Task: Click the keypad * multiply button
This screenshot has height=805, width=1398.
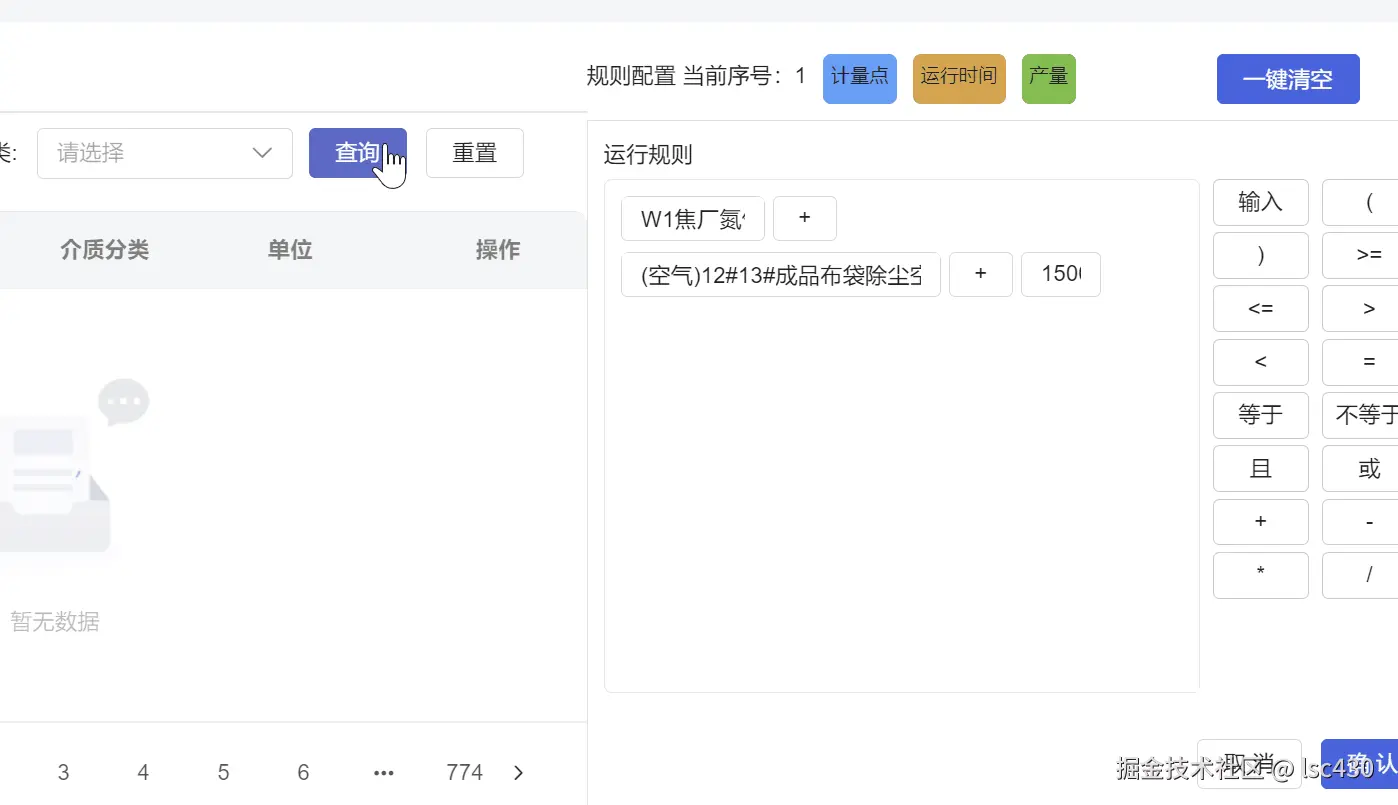Action: coord(1261,575)
